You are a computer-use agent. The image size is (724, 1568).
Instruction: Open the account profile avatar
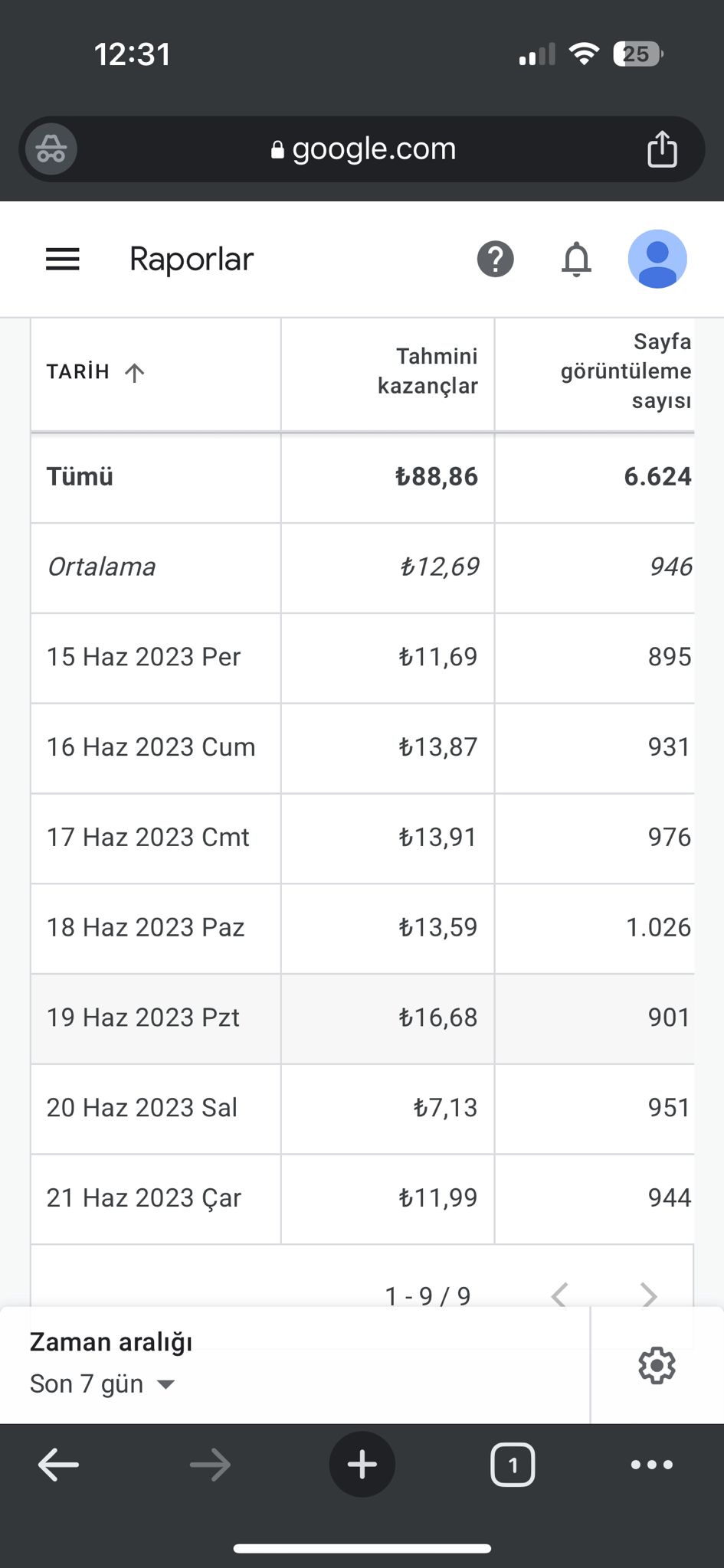tap(657, 259)
